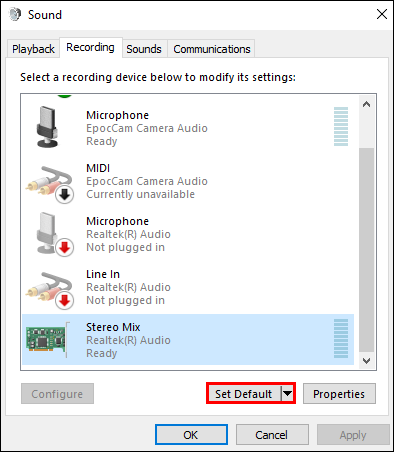This screenshot has width=394, height=452.
Task: Select the Stereo Mix sound card icon
Action: (x=48, y=340)
